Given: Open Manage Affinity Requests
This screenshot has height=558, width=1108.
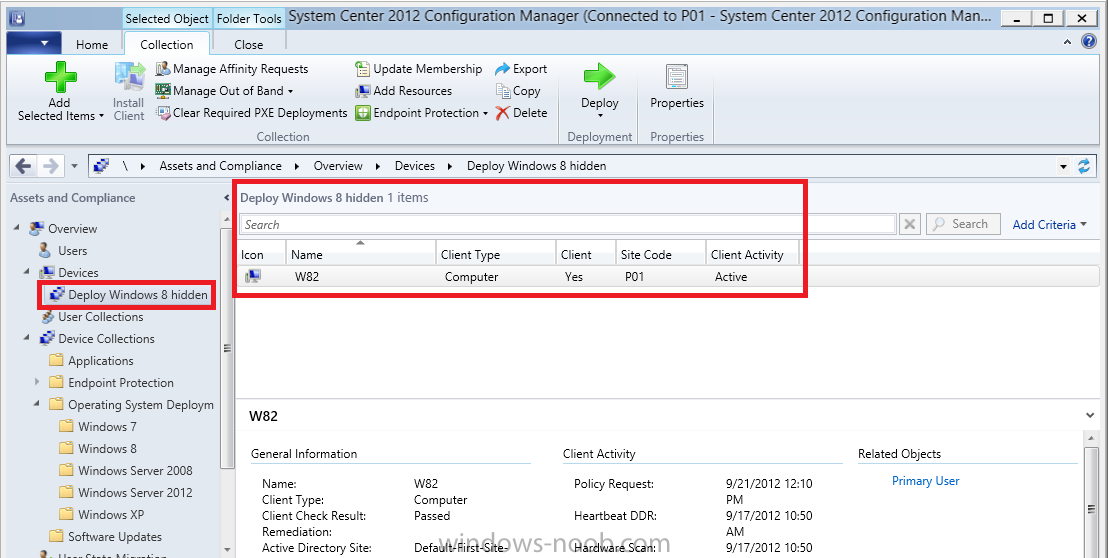Looking at the screenshot, I should click(232, 69).
